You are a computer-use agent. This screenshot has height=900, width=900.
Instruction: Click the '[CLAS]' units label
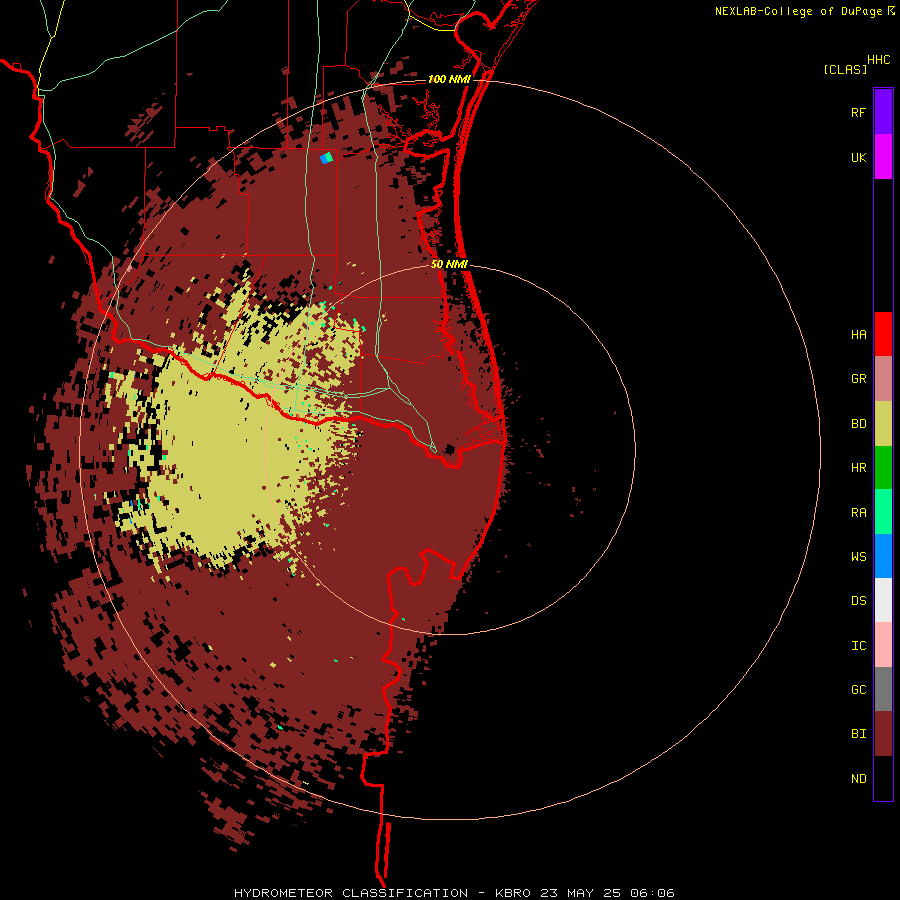(x=845, y=69)
